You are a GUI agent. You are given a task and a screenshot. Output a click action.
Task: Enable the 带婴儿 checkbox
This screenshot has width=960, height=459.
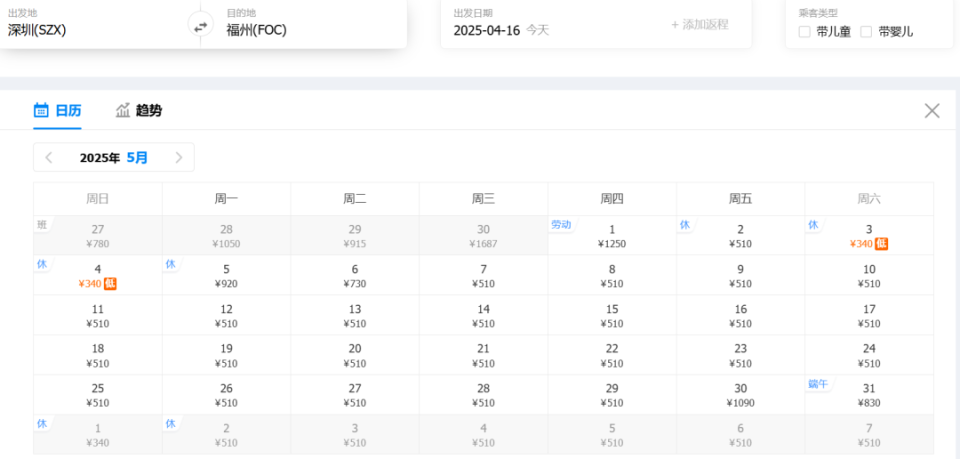click(866, 32)
